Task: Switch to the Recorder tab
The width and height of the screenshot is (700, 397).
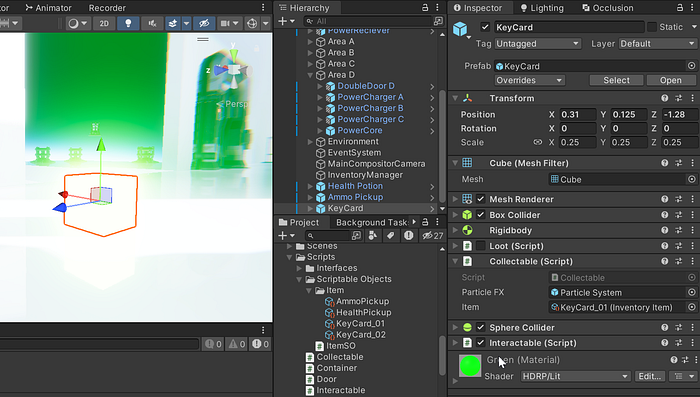Action: [x=107, y=8]
